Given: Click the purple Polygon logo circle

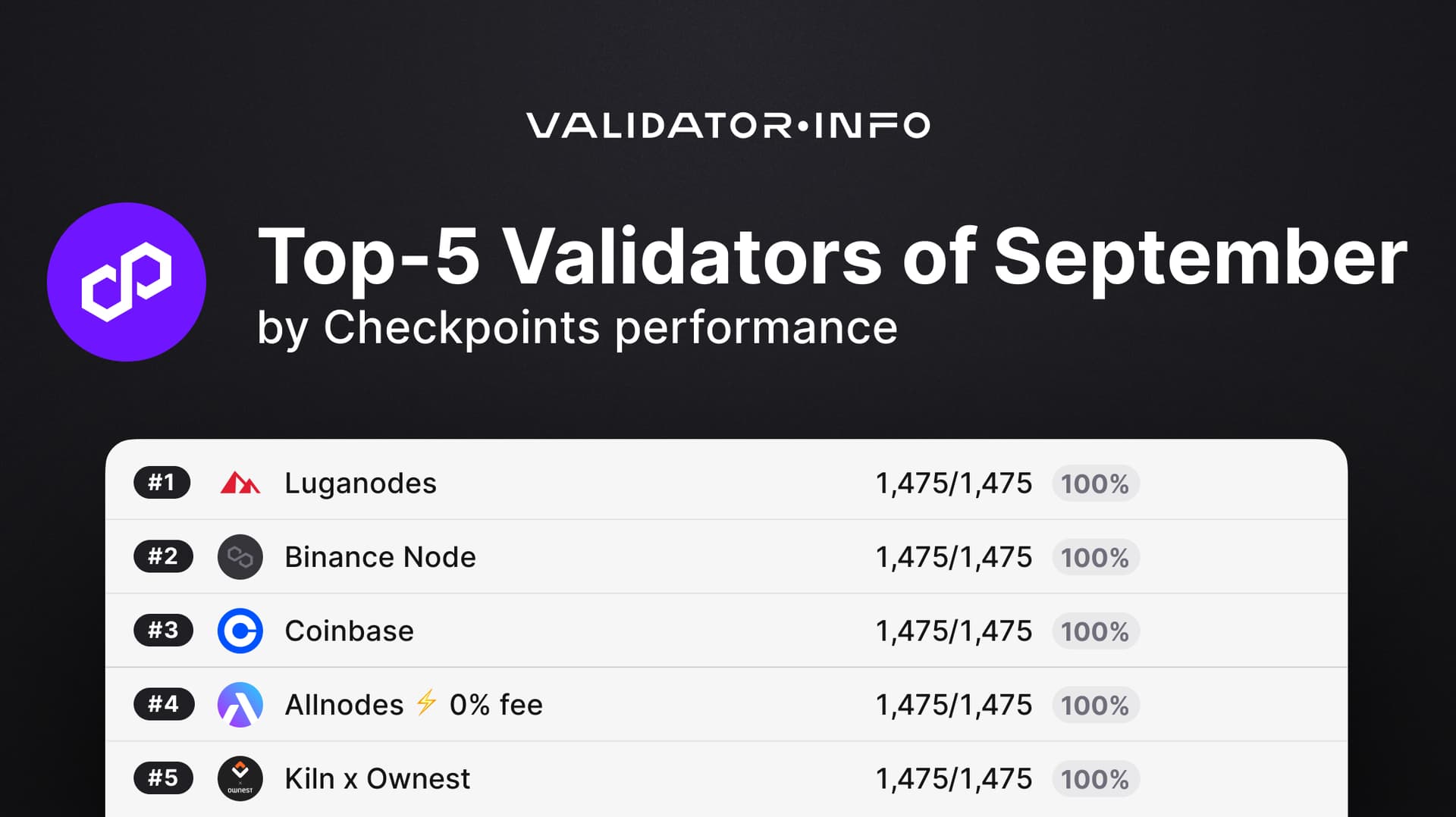Looking at the screenshot, I should 126,282.
